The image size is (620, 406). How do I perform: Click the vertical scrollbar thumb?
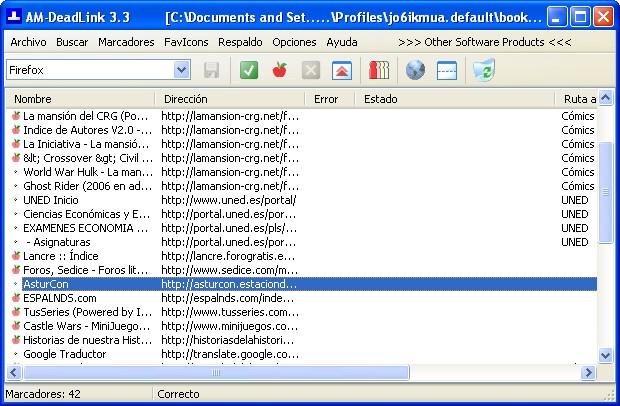(x=605, y=192)
